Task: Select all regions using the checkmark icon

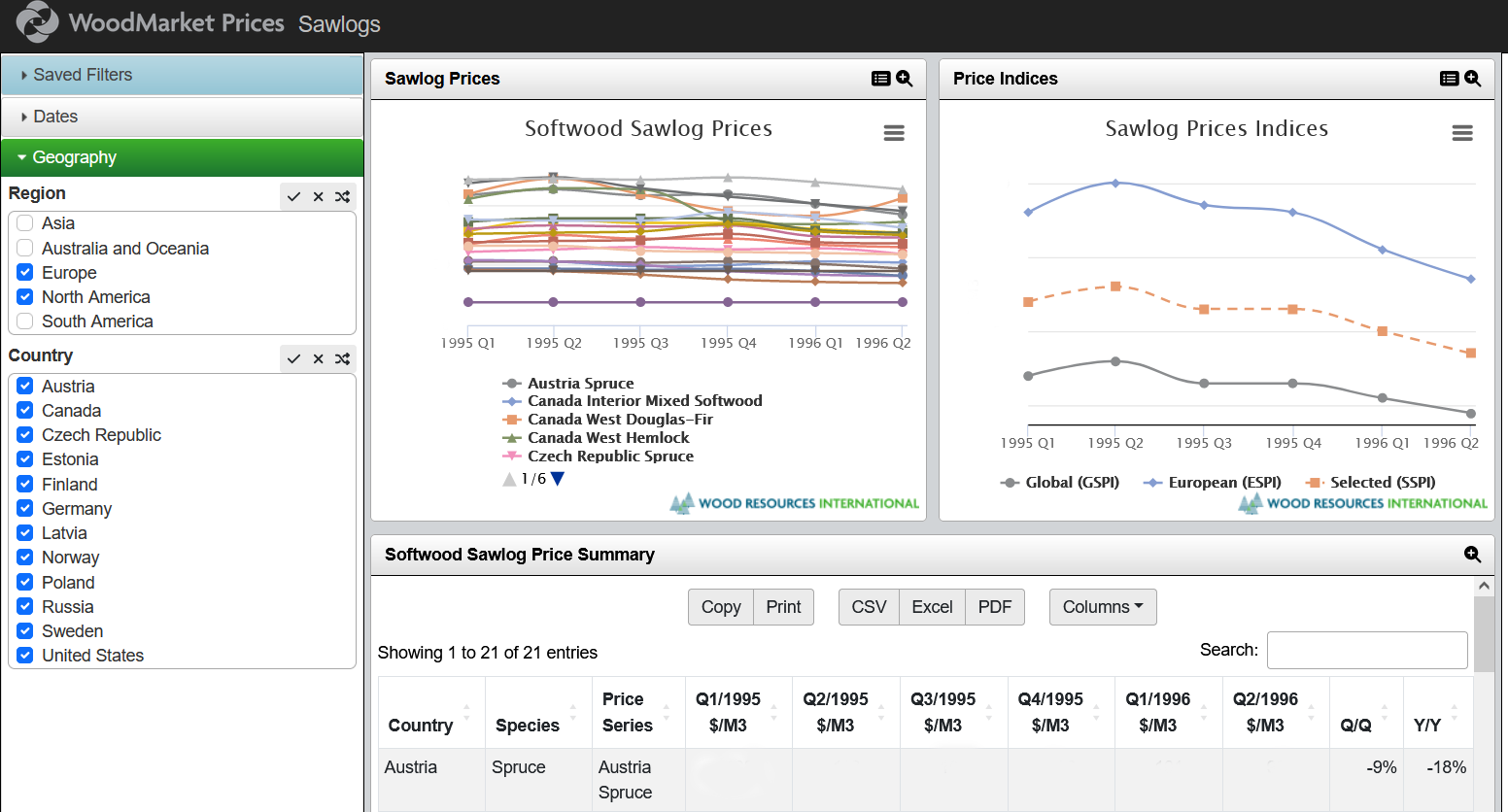Action: [293, 197]
